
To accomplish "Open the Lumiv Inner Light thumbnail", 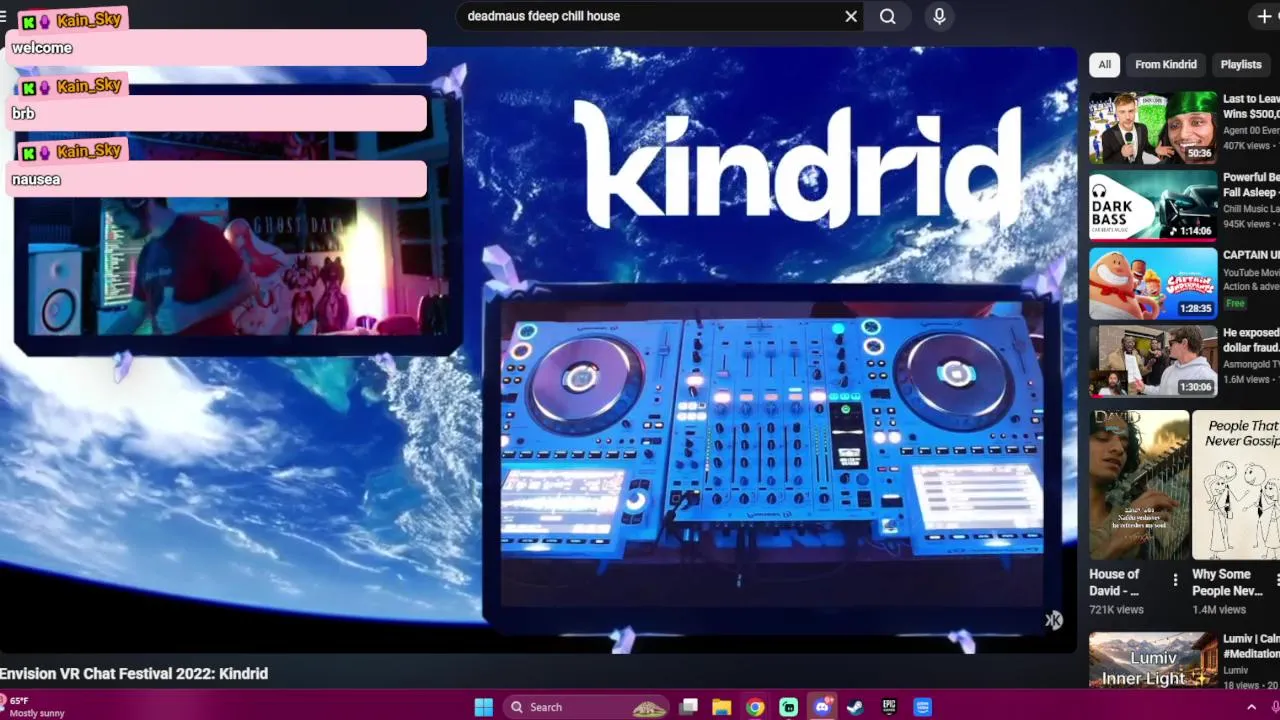I will pyautogui.click(x=1153, y=660).
